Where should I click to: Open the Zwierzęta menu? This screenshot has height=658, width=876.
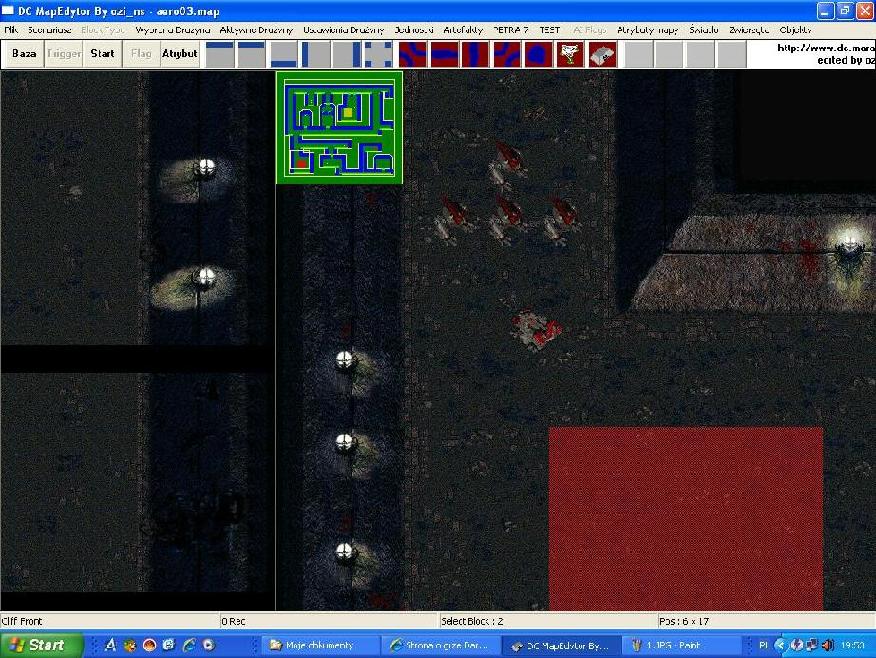tap(749, 30)
